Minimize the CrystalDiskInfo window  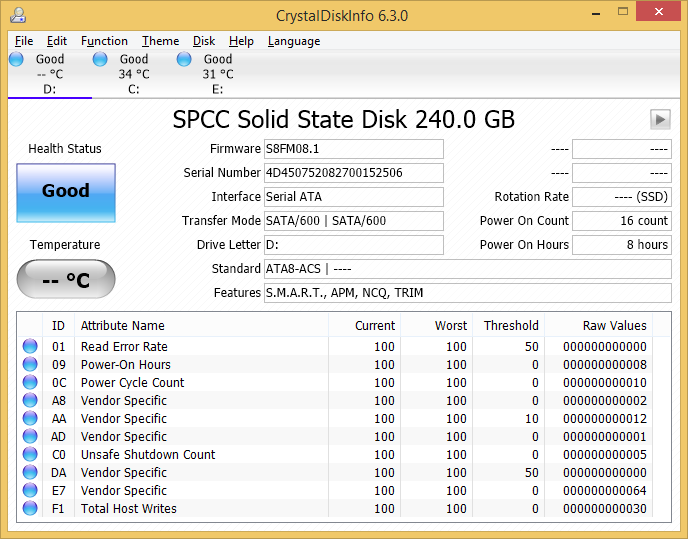click(596, 12)
